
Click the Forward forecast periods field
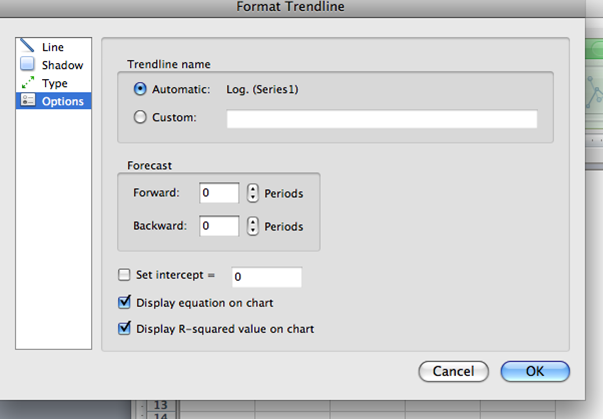point(218,192)
